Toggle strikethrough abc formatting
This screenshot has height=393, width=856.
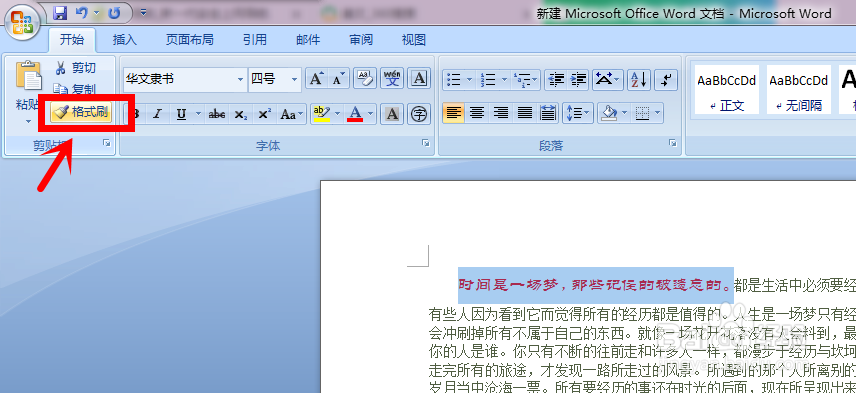pyautogui.click(x=217, y=114)
